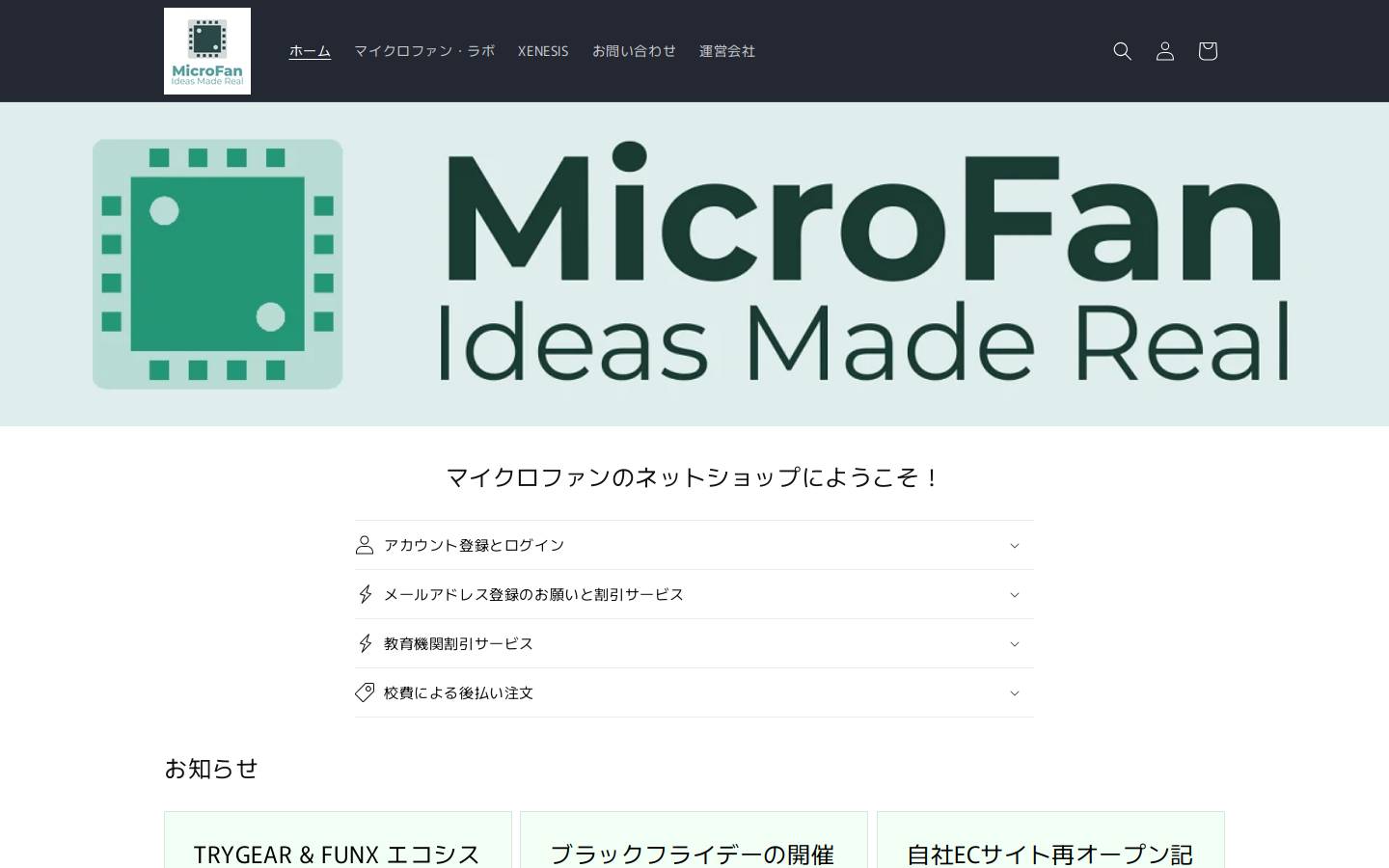Image resolution: width=1389 pixels, height=868 pixels.
Task: Click 校費による後払い注文 label text
Action: click(x=458, y=692)
